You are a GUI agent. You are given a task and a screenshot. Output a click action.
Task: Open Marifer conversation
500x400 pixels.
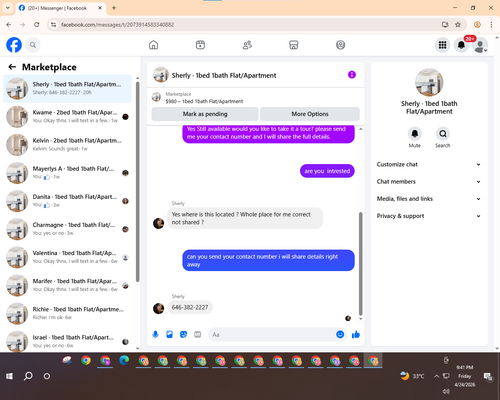point(67,285)
